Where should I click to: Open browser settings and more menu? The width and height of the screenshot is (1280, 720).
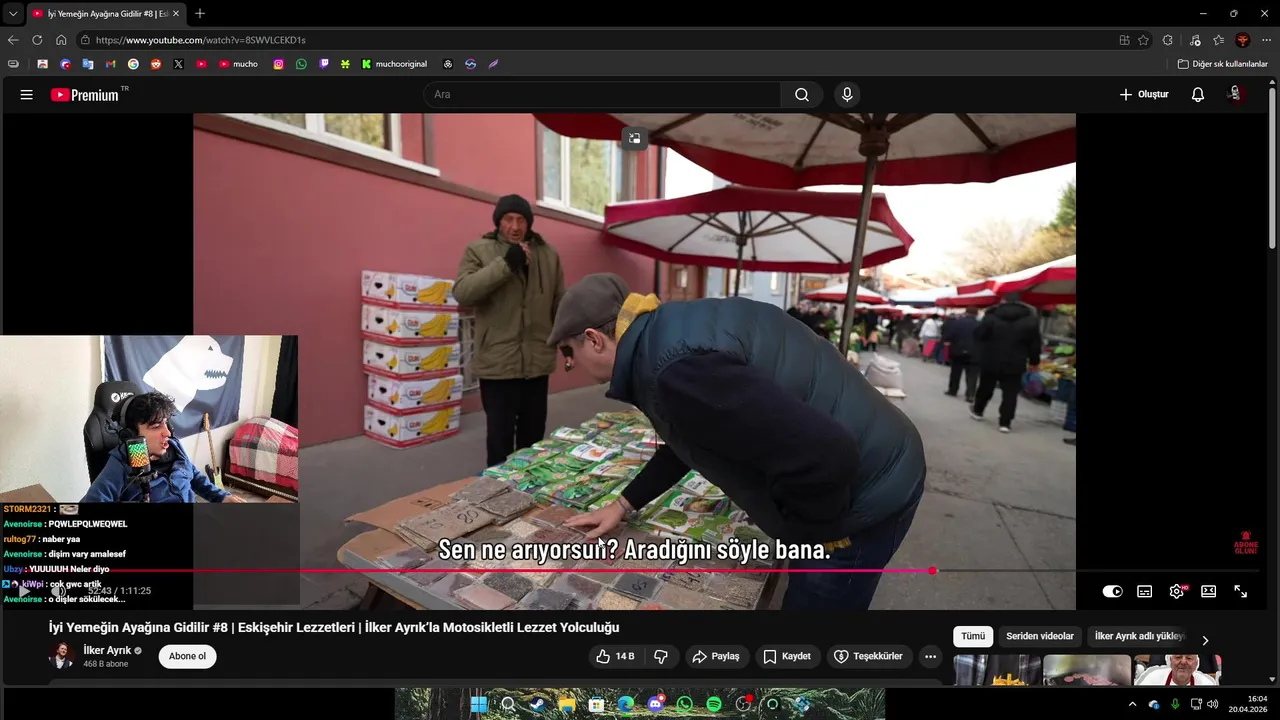[1266, 40]
